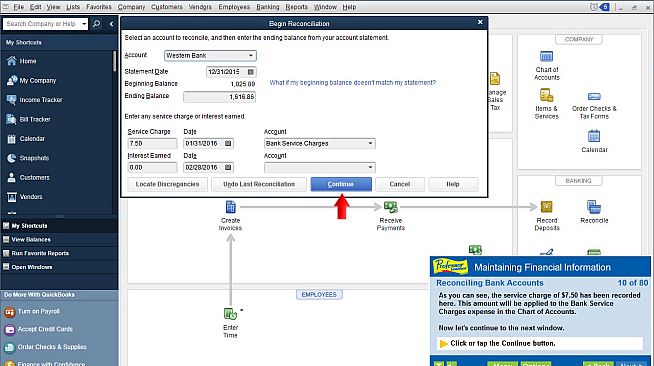The width and height of the screenshot is (654, 366).
Task: Open the Lists menu
Action: pos(73,7)
